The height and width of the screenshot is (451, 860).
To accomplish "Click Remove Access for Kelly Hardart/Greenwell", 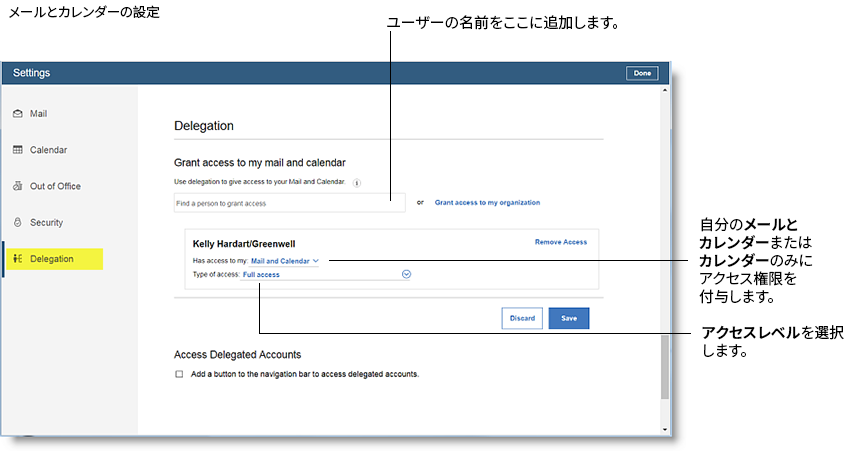I will pyautogui.click(x=561, y=242).
